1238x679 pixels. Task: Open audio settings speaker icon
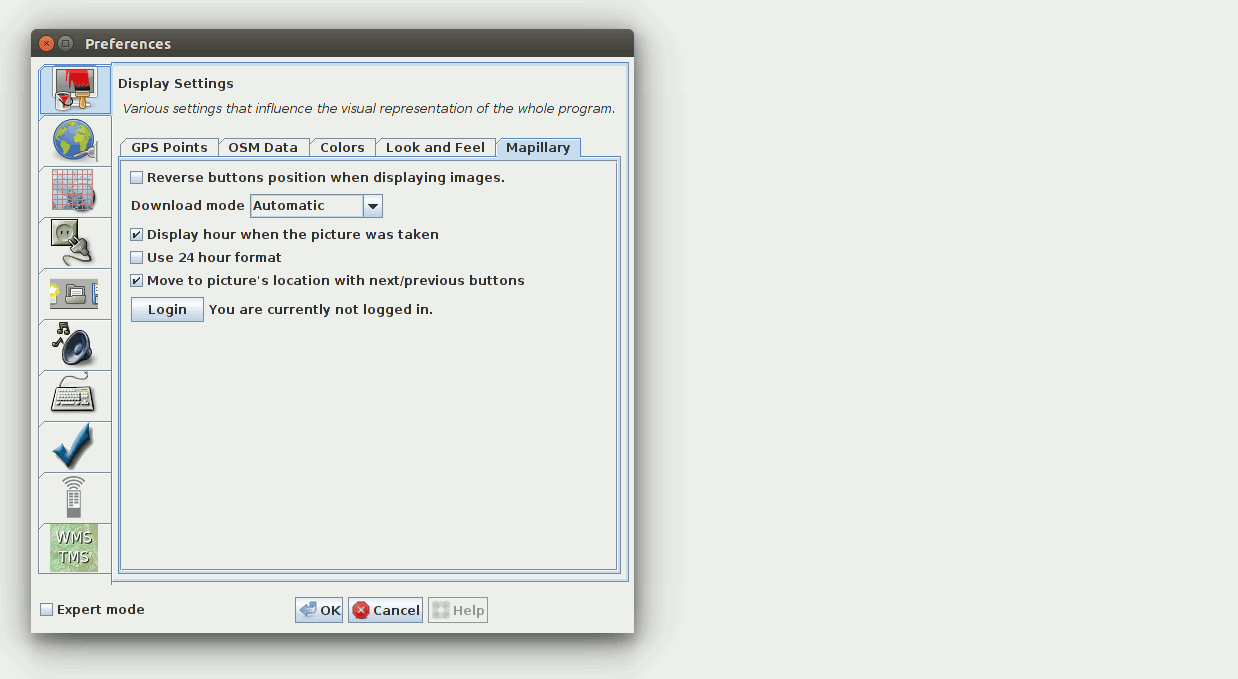point(75,345)
